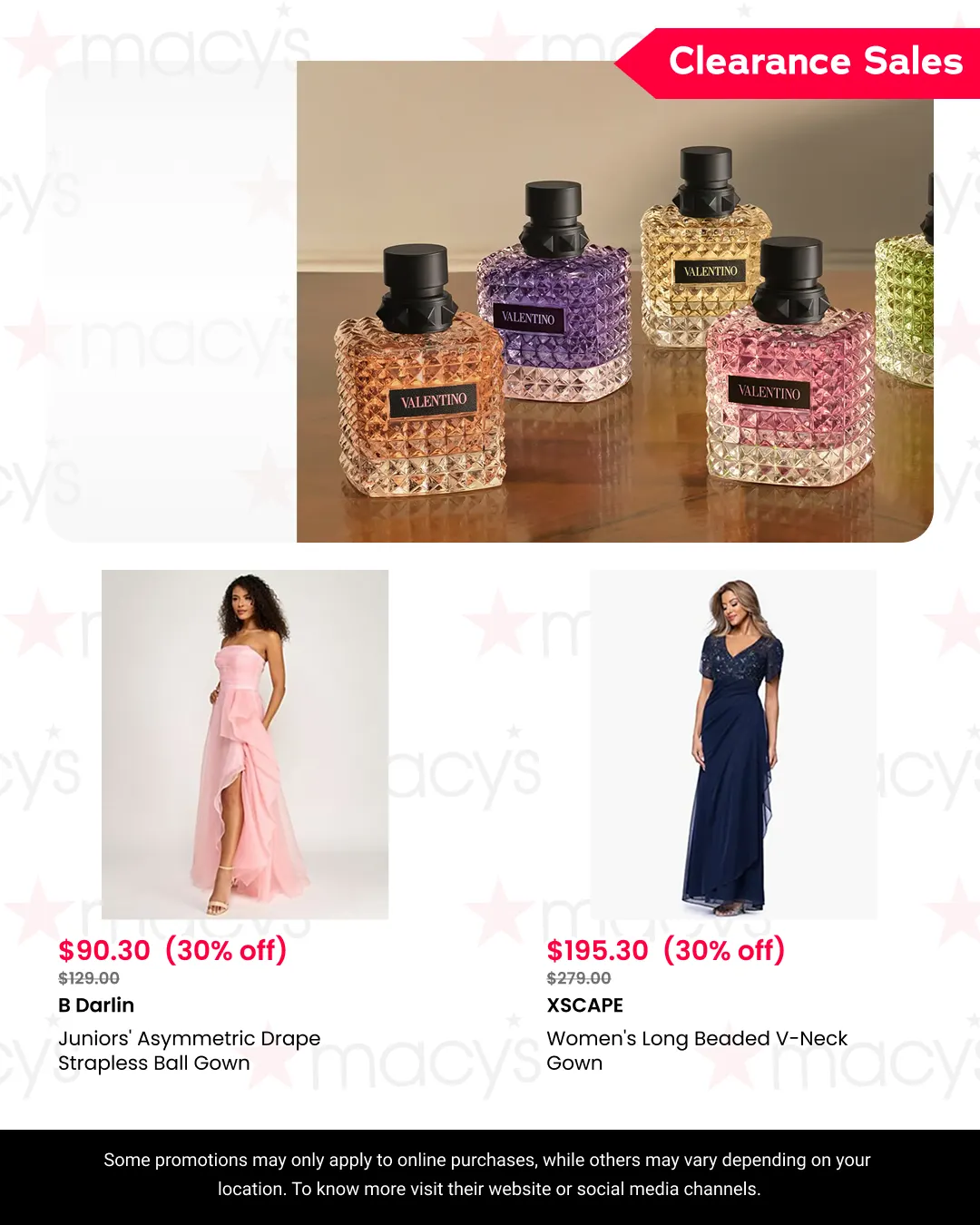Click the promotions disclaimer footer text
Screen dimensions: 980x1225
pos(488,1174)
